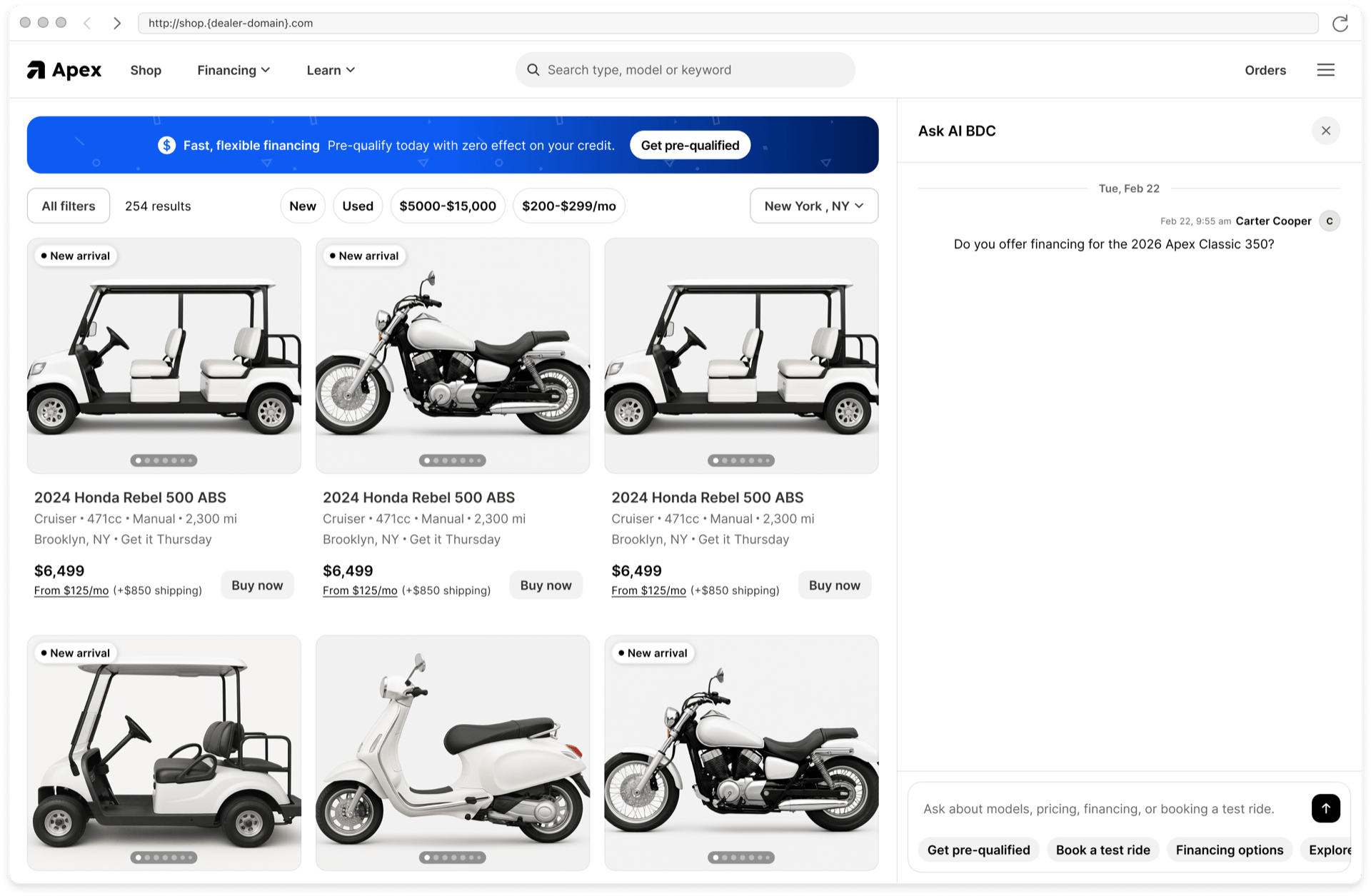
Task: Send the chat message arrow button
Action: point(1325,808)
